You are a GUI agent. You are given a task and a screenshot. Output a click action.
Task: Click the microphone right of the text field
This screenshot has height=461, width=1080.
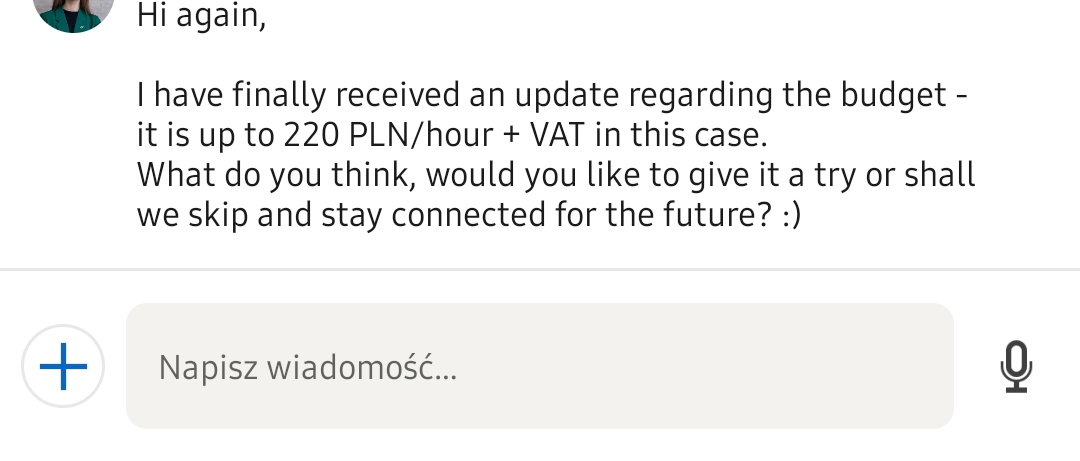pyautogui.click(x=1016, y=366)
